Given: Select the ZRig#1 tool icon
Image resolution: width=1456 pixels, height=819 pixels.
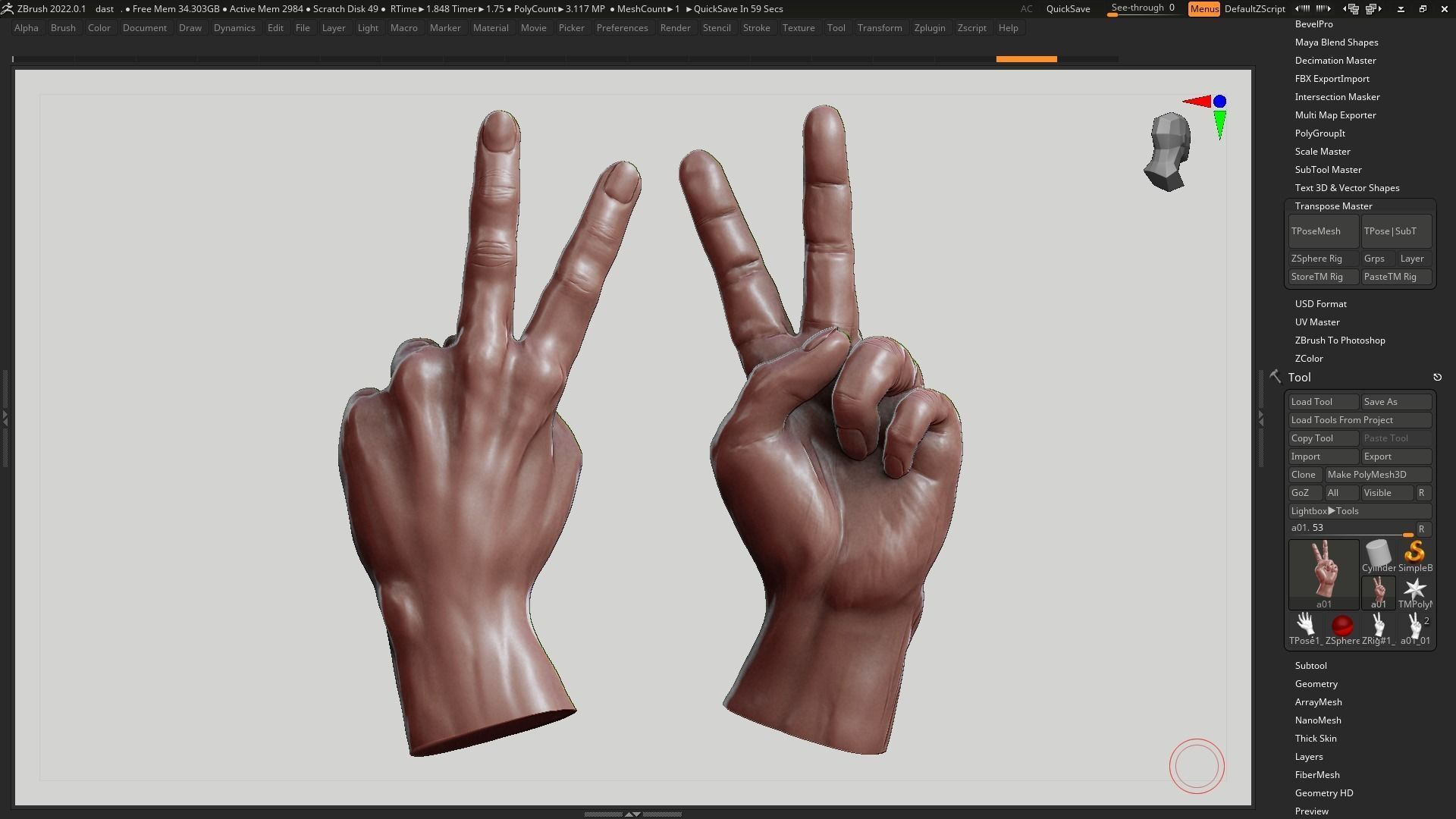Looking at the screenshot, I should click(1378, 629).
